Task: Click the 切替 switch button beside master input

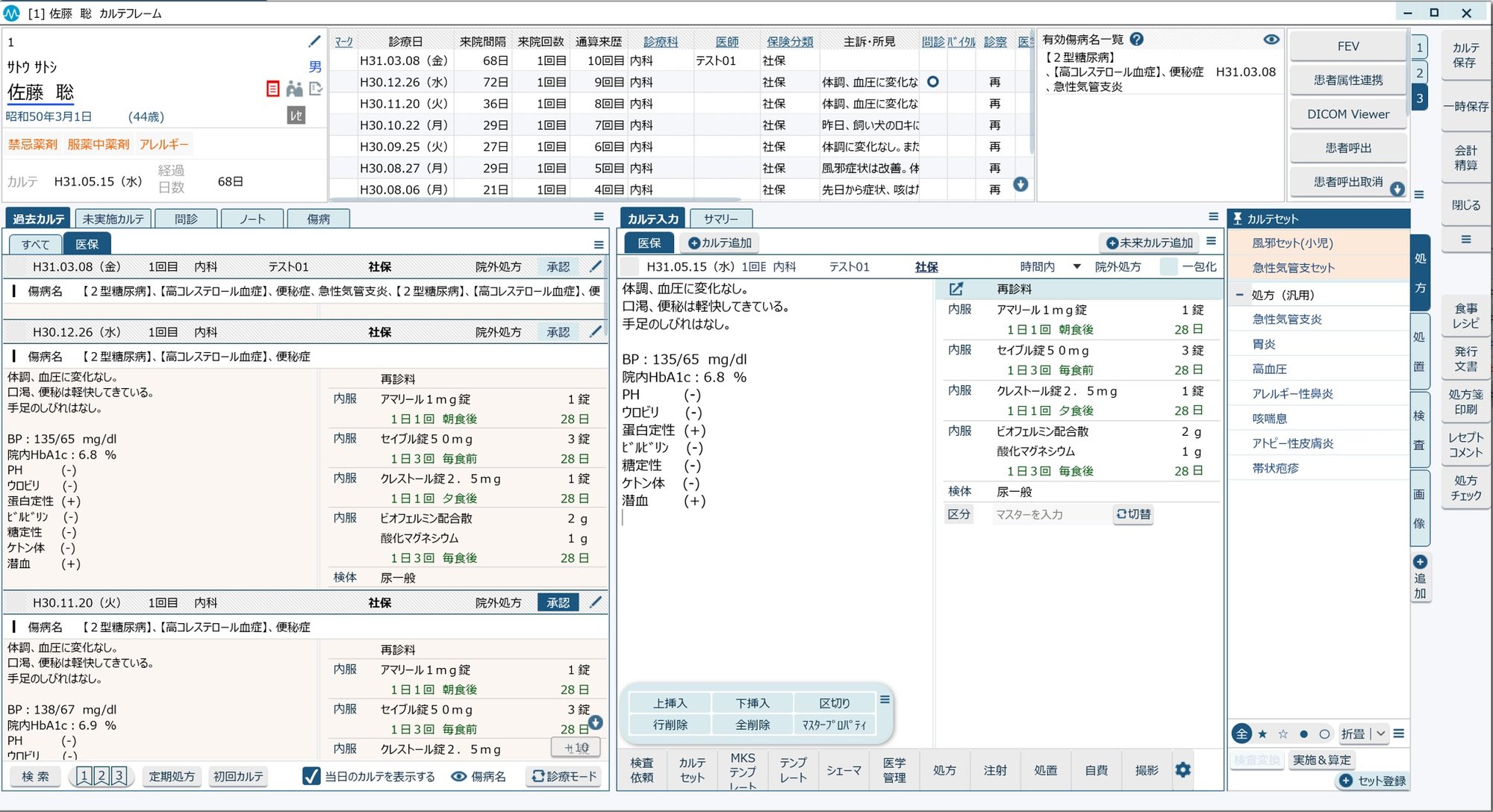Action: [x=1133, y=513]
